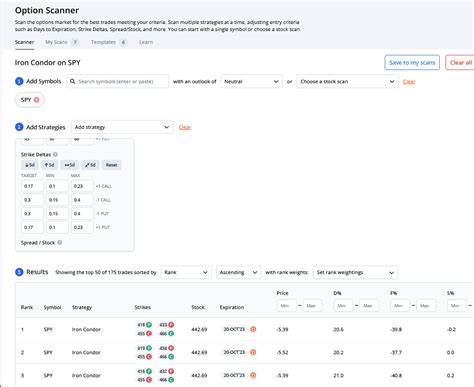This screenshot has height=387, width=474.
Task: Click the red P badge beside strike 432
Action: pyautogui.click(x=171, y=371)
